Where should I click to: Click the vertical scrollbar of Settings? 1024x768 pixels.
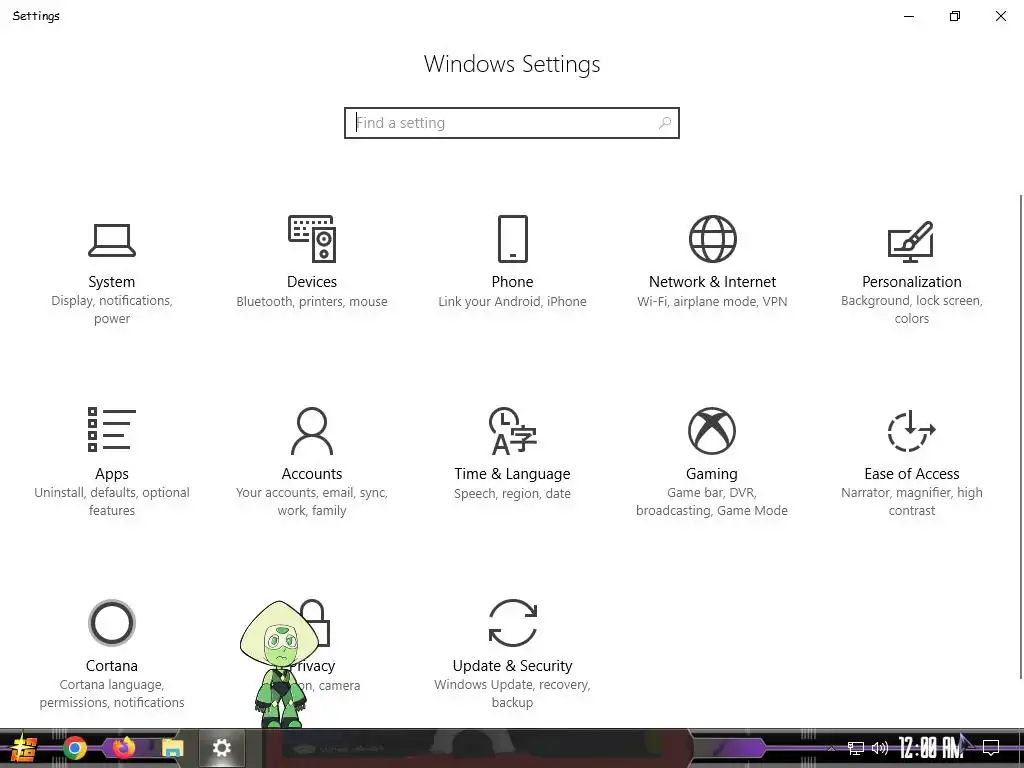pyautogui.click(x=1020, y=436)
